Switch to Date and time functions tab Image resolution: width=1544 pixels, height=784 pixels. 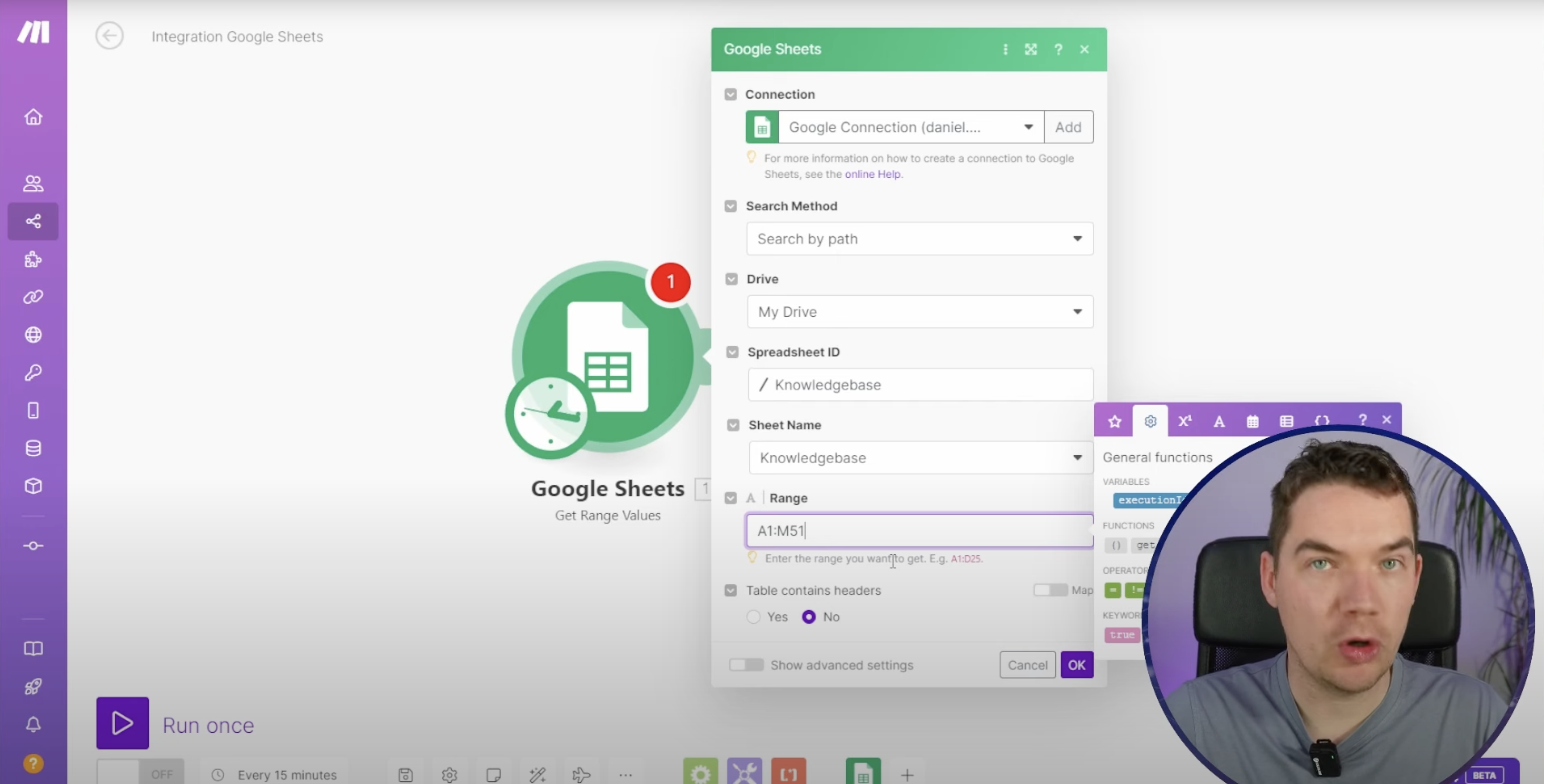point(1252,421)
